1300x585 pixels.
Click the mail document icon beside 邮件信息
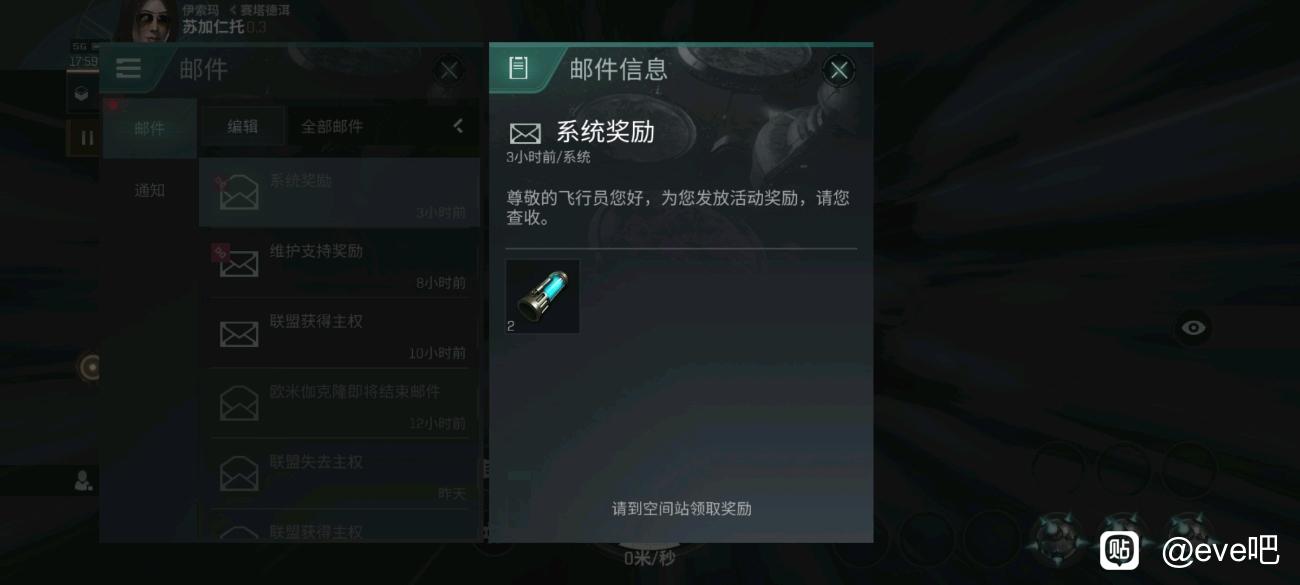tap(518, 68)
